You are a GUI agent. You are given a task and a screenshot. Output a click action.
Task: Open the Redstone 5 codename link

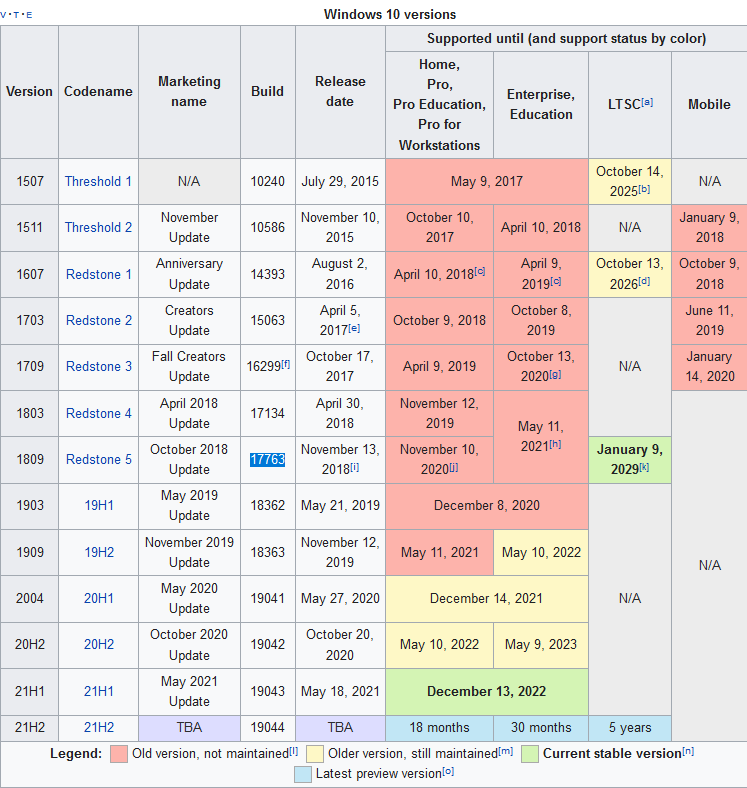99,459
